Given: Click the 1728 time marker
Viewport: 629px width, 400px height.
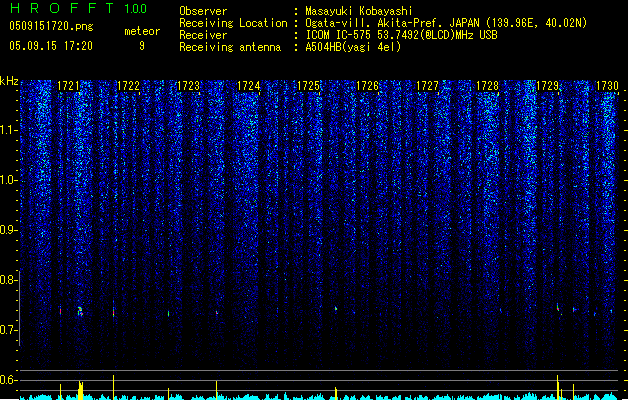Looking at the screenshot, I should point(487,86).
